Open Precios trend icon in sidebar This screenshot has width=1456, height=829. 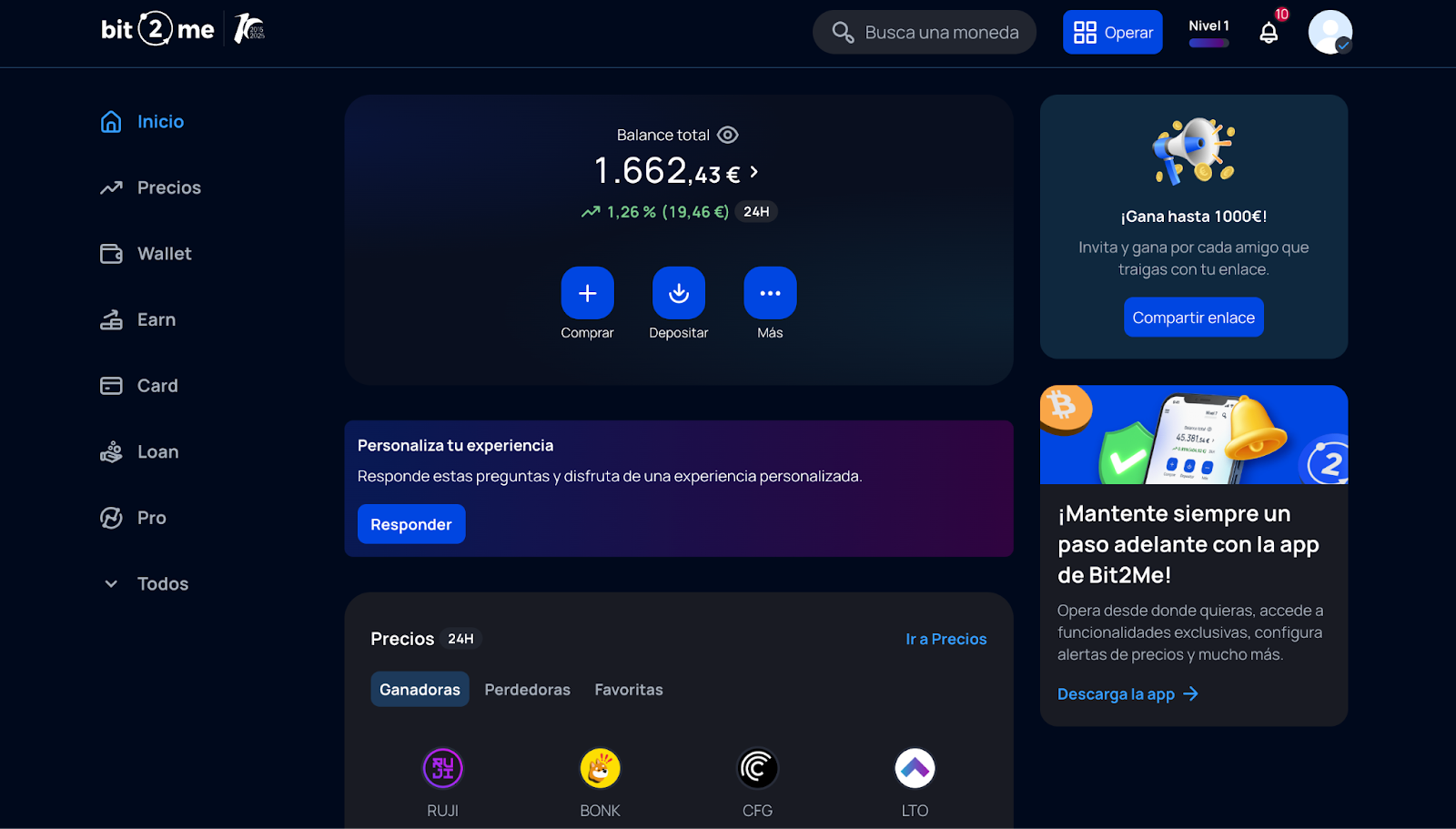(x=111, y=187)
